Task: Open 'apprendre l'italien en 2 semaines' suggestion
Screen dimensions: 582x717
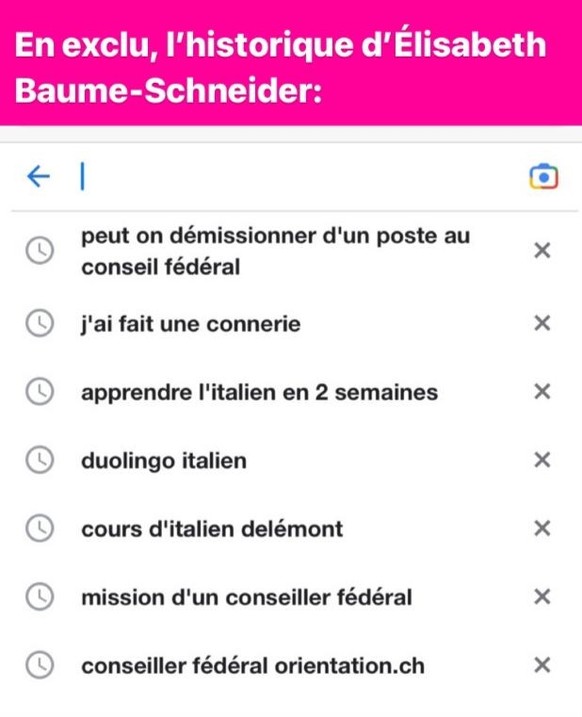Action: (x=259, y=392)
